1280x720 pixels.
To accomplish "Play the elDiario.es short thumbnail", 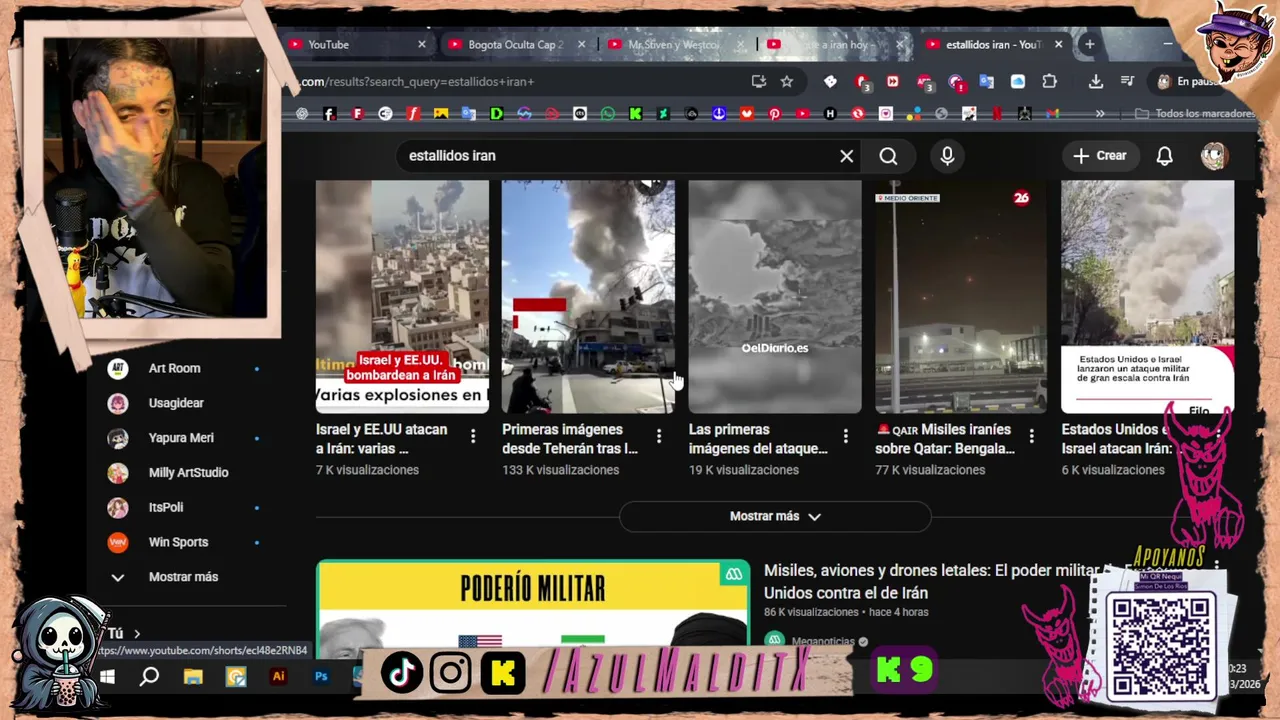I will pyautogui.click(x=775, y=296).
